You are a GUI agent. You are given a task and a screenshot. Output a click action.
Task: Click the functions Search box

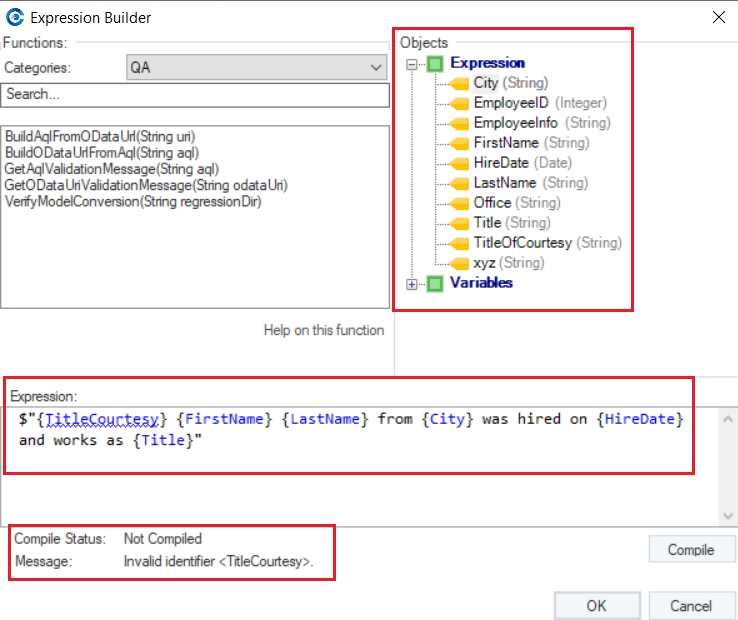coord(195,95)
